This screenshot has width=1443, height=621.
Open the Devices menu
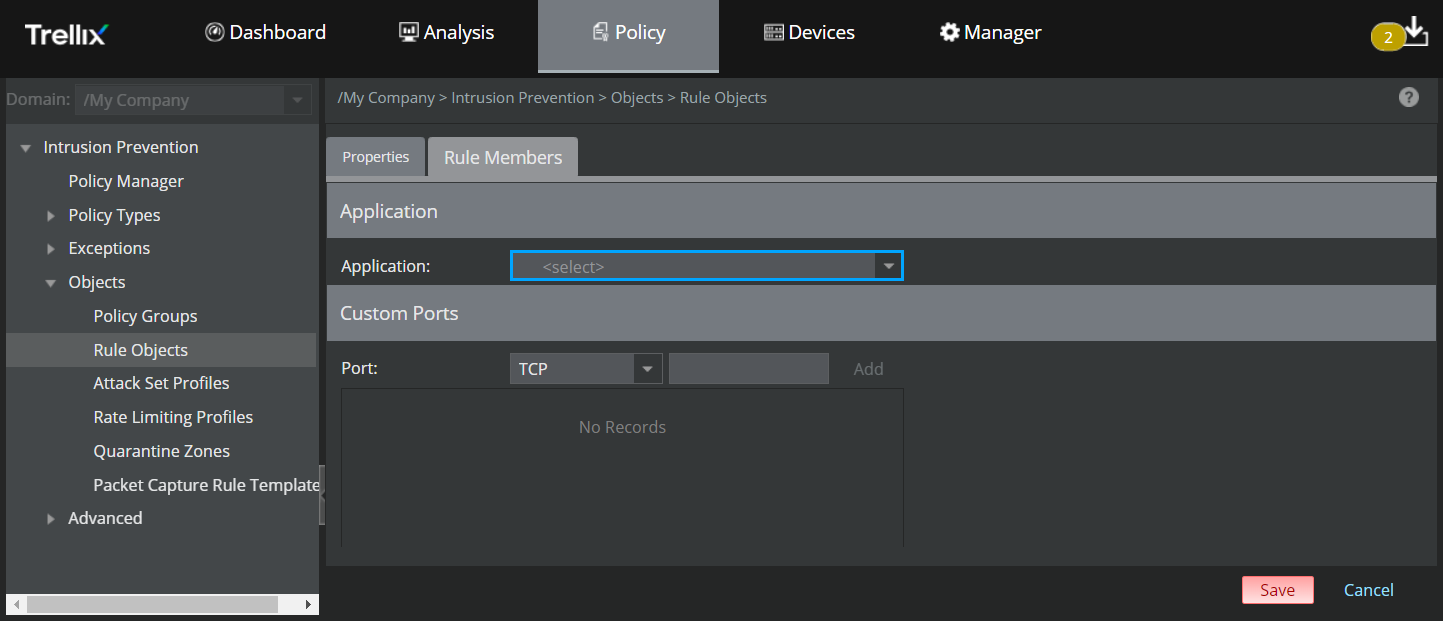(x=809, y=33)
